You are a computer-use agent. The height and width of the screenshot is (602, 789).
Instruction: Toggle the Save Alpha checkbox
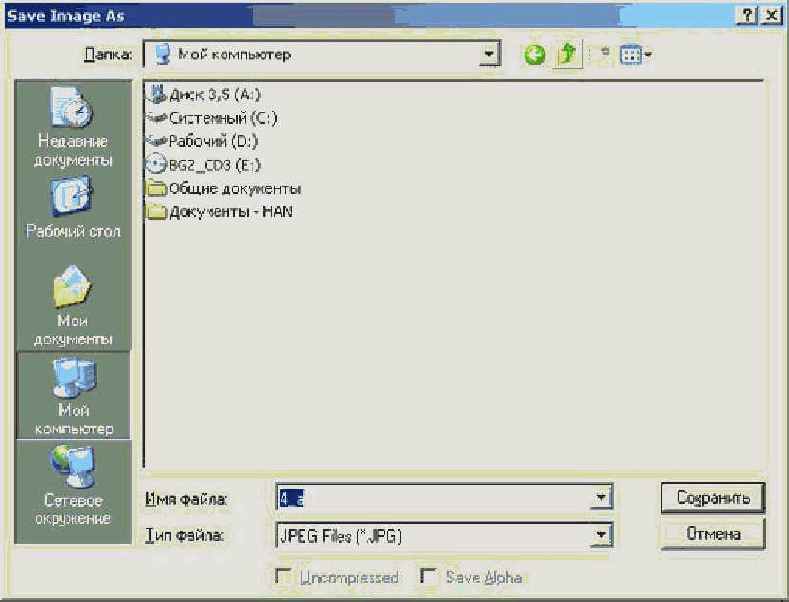click(x=429, y=576)
